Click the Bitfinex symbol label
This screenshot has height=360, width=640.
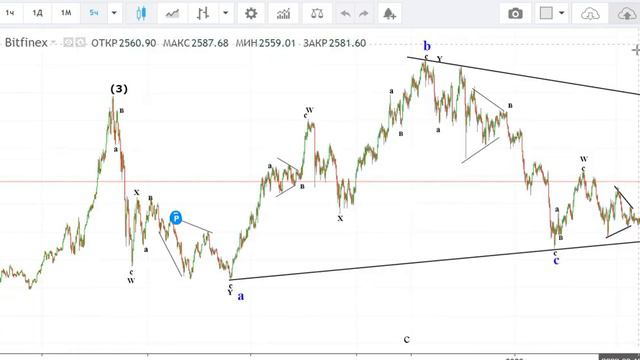click(x=26, y=42)
